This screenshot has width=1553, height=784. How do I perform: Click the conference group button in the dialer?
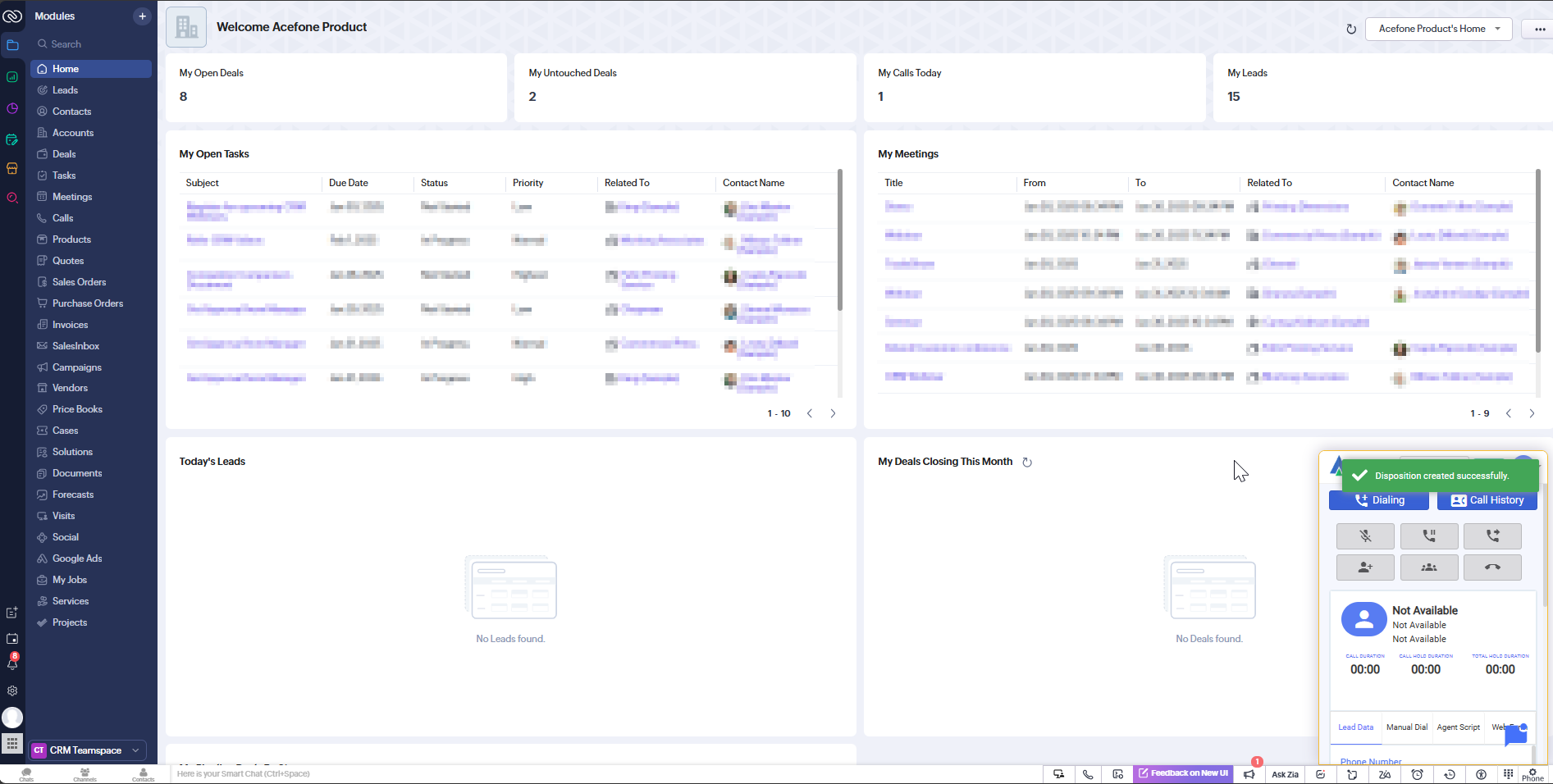[x=1429, y=567]
